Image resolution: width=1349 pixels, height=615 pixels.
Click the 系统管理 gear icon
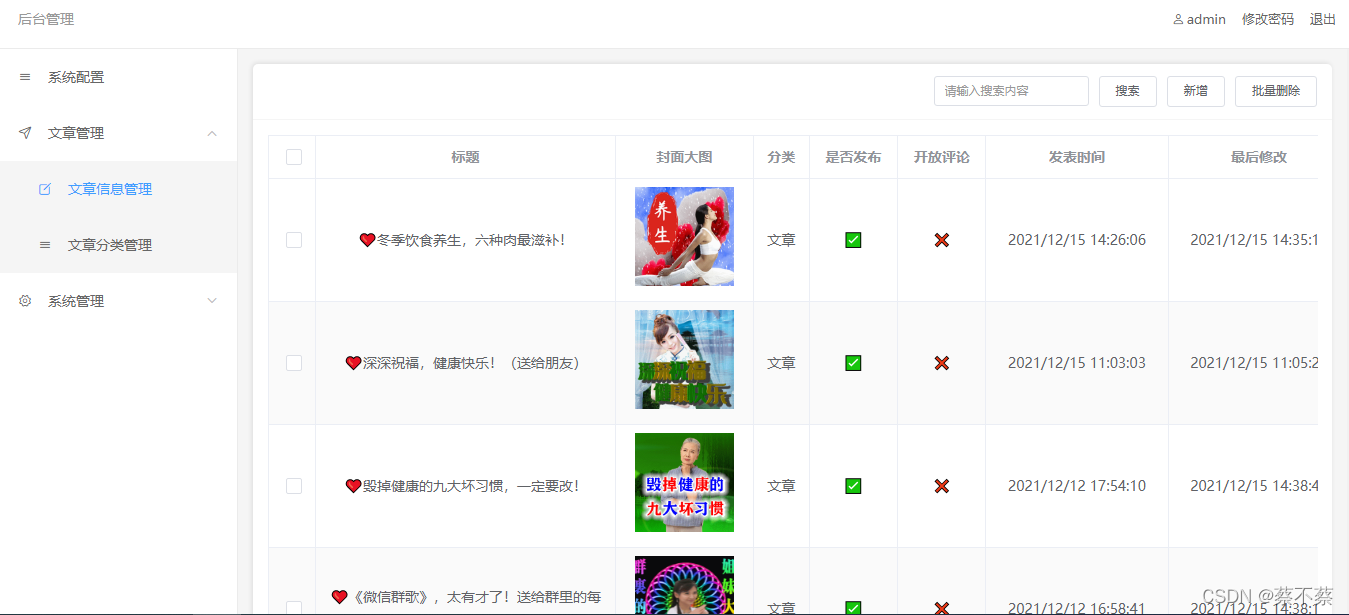(x=25, y=301)
